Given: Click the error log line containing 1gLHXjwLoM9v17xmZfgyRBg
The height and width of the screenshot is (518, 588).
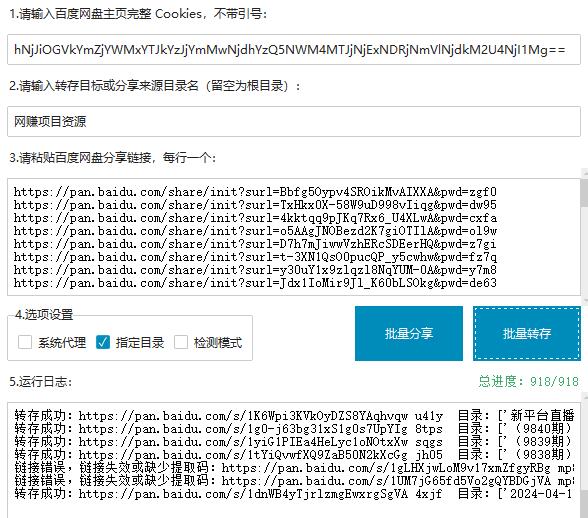Looking at the screenshot, I should point(294,468).
